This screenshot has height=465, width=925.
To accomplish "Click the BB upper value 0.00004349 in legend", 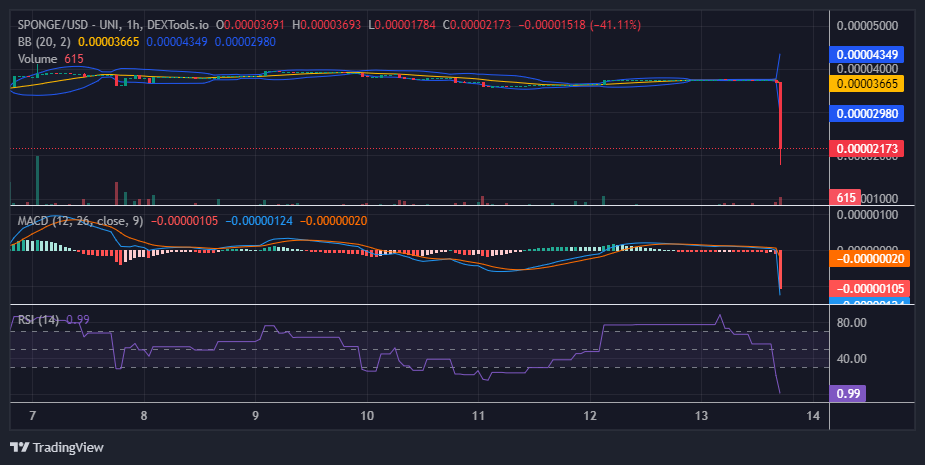I will tap(177, 42).
